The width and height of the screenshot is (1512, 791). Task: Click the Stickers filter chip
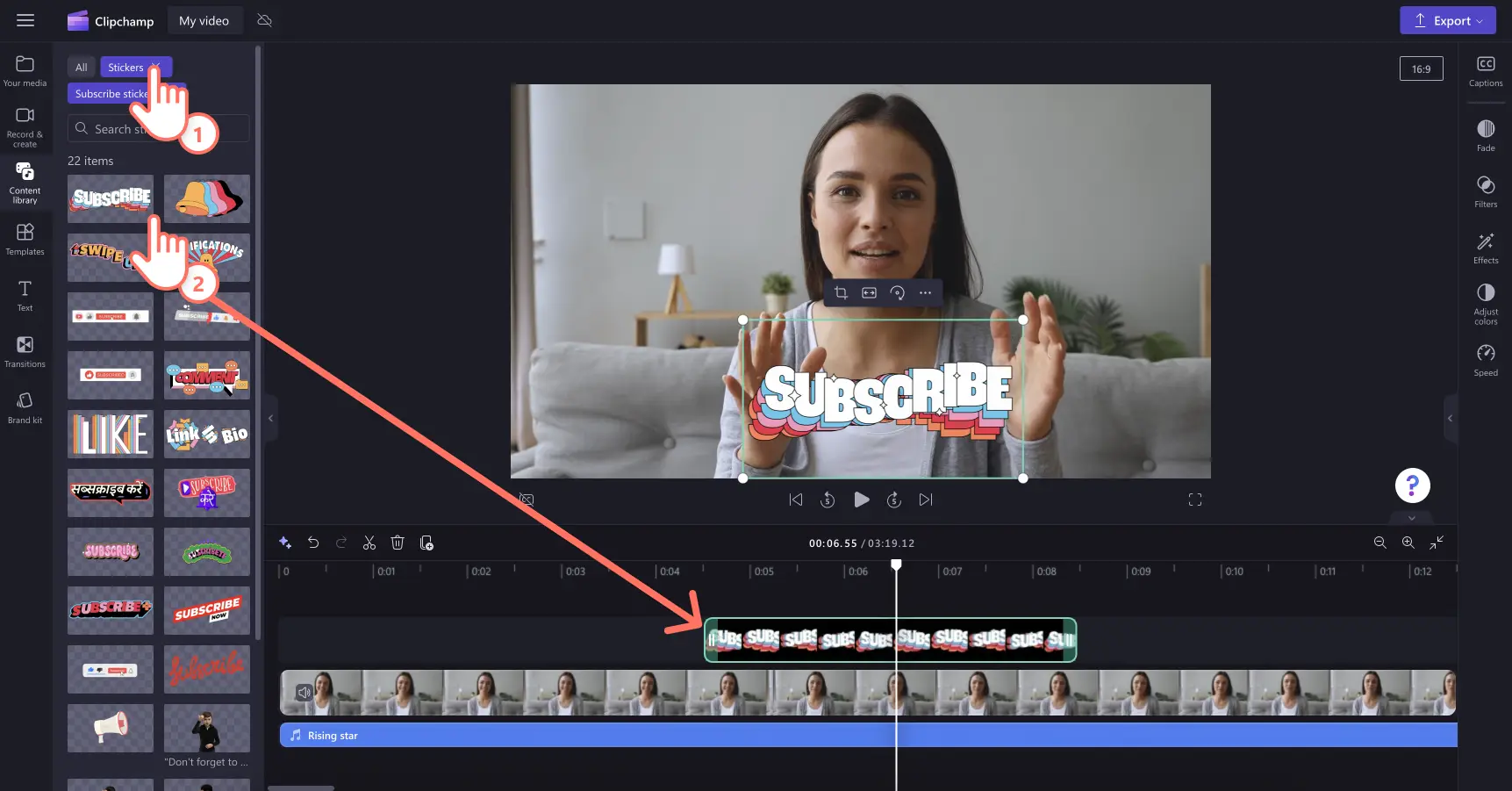point(136,67)
